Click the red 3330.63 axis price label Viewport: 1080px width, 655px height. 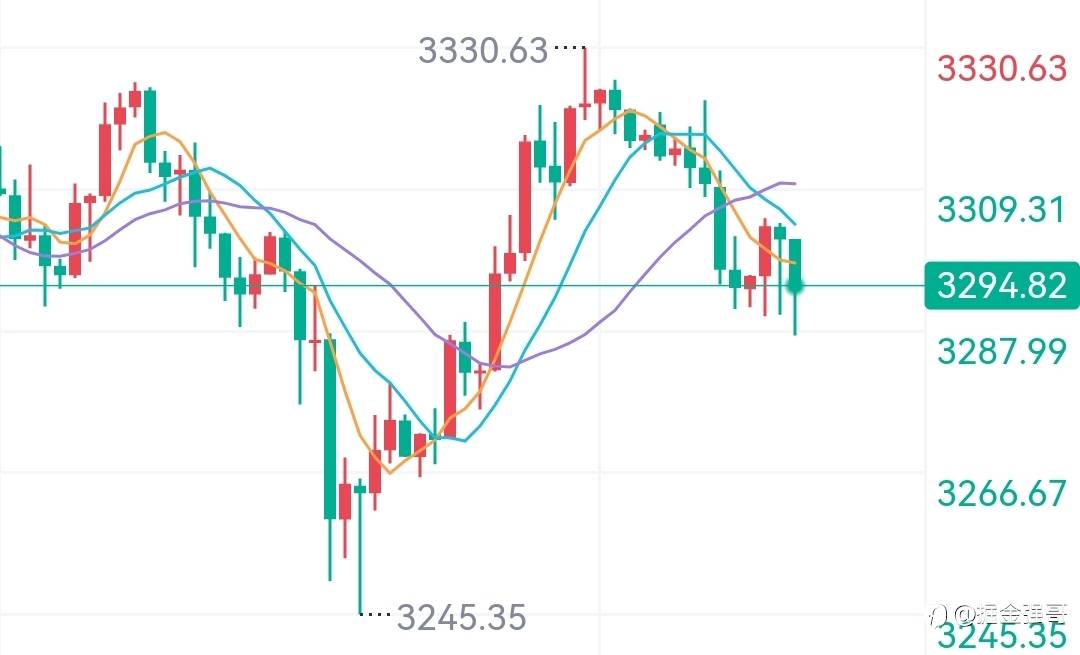[1002, 68]
